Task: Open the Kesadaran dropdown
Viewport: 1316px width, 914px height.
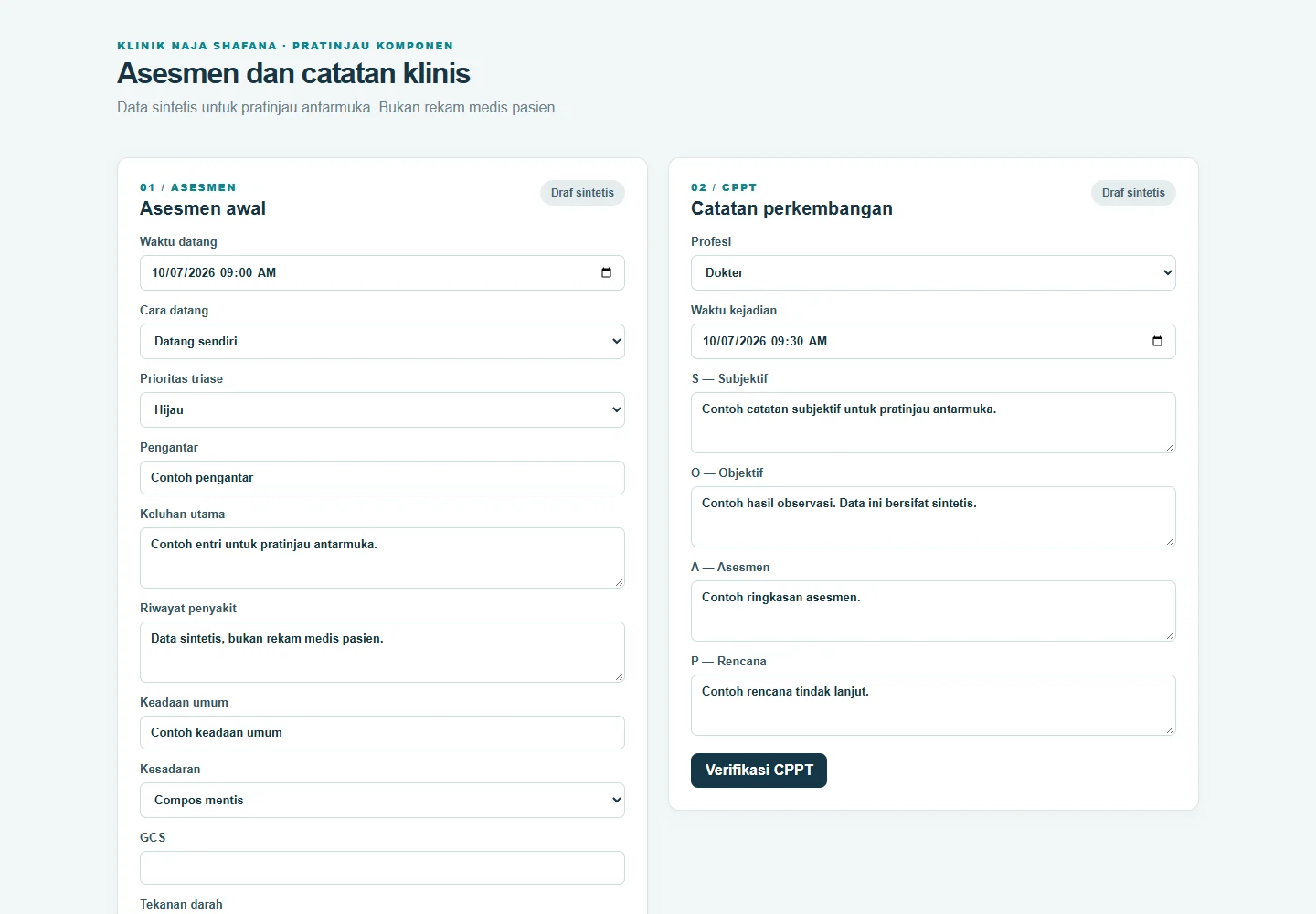Action: pos(382,800)
